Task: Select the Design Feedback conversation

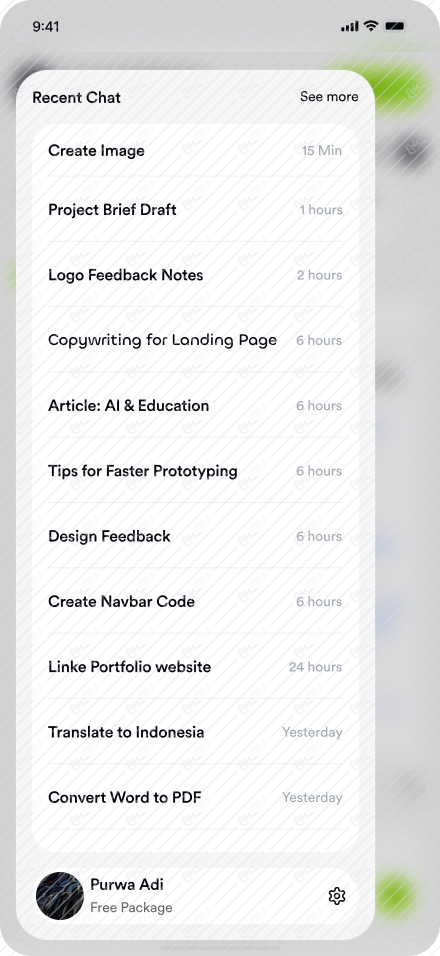Action: [195, 537]
